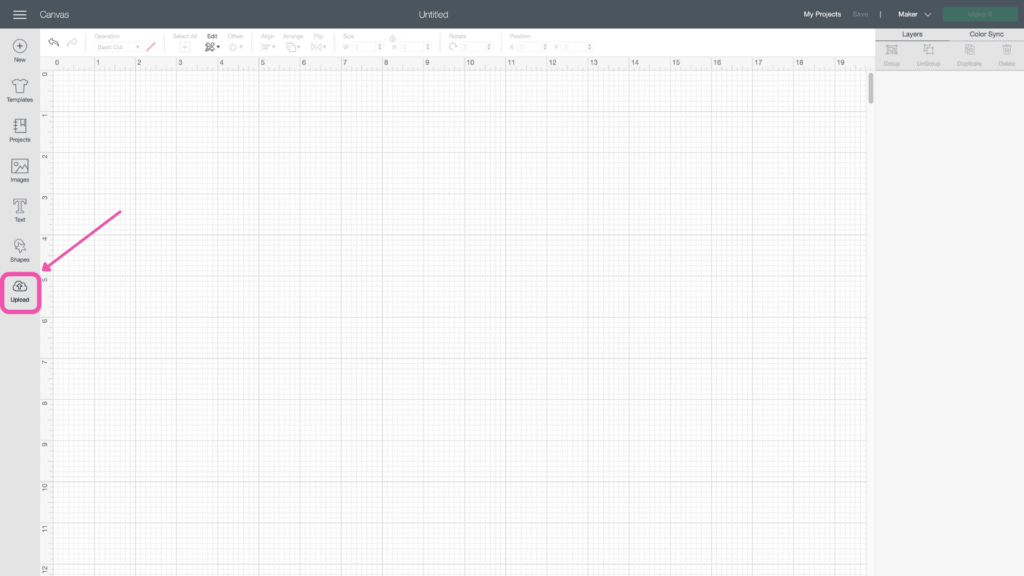Open the Edit scissors menu

[x=212, y=47]
